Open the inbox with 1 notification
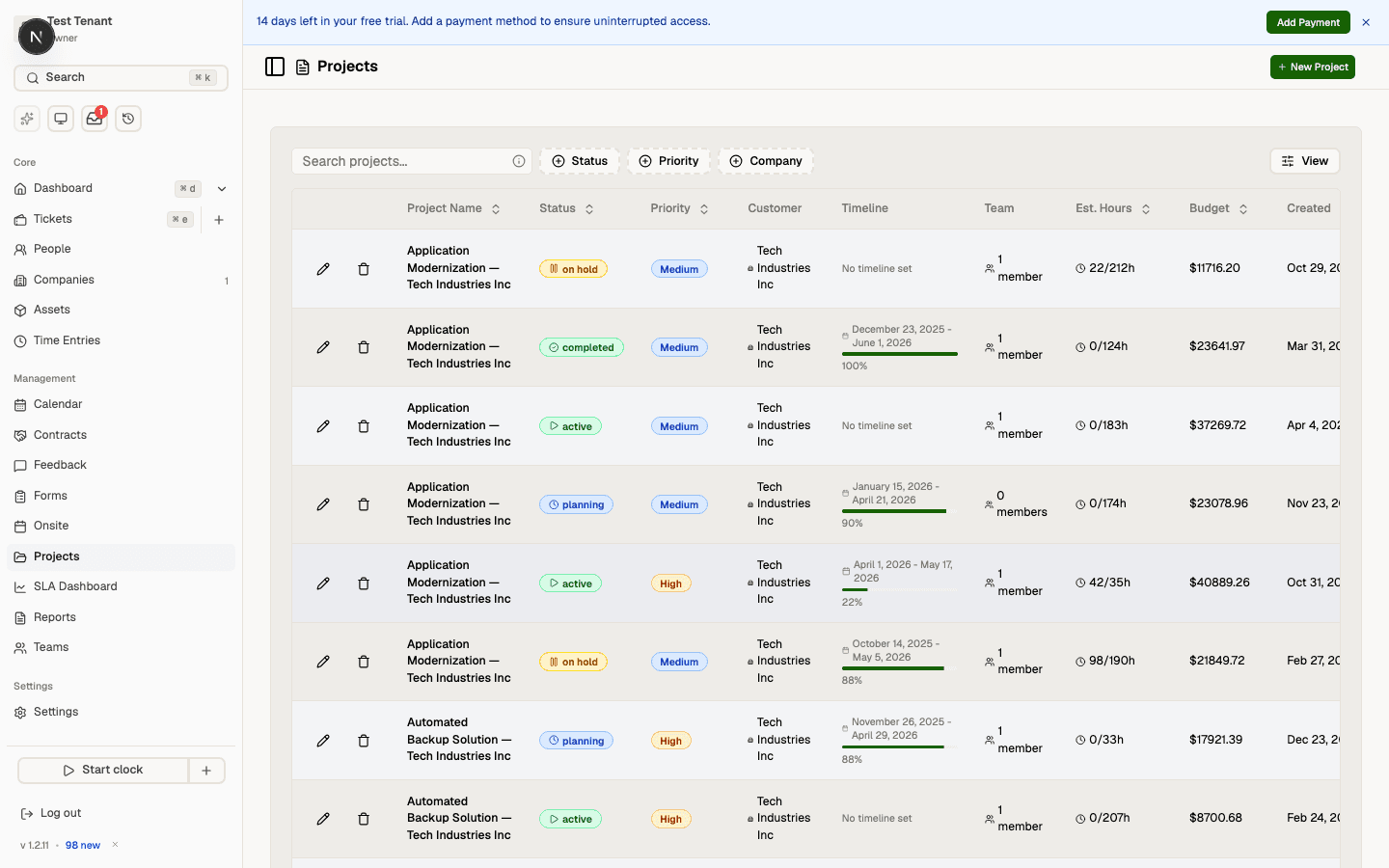Screen dimensions: 1389x868 pos(94,118)
